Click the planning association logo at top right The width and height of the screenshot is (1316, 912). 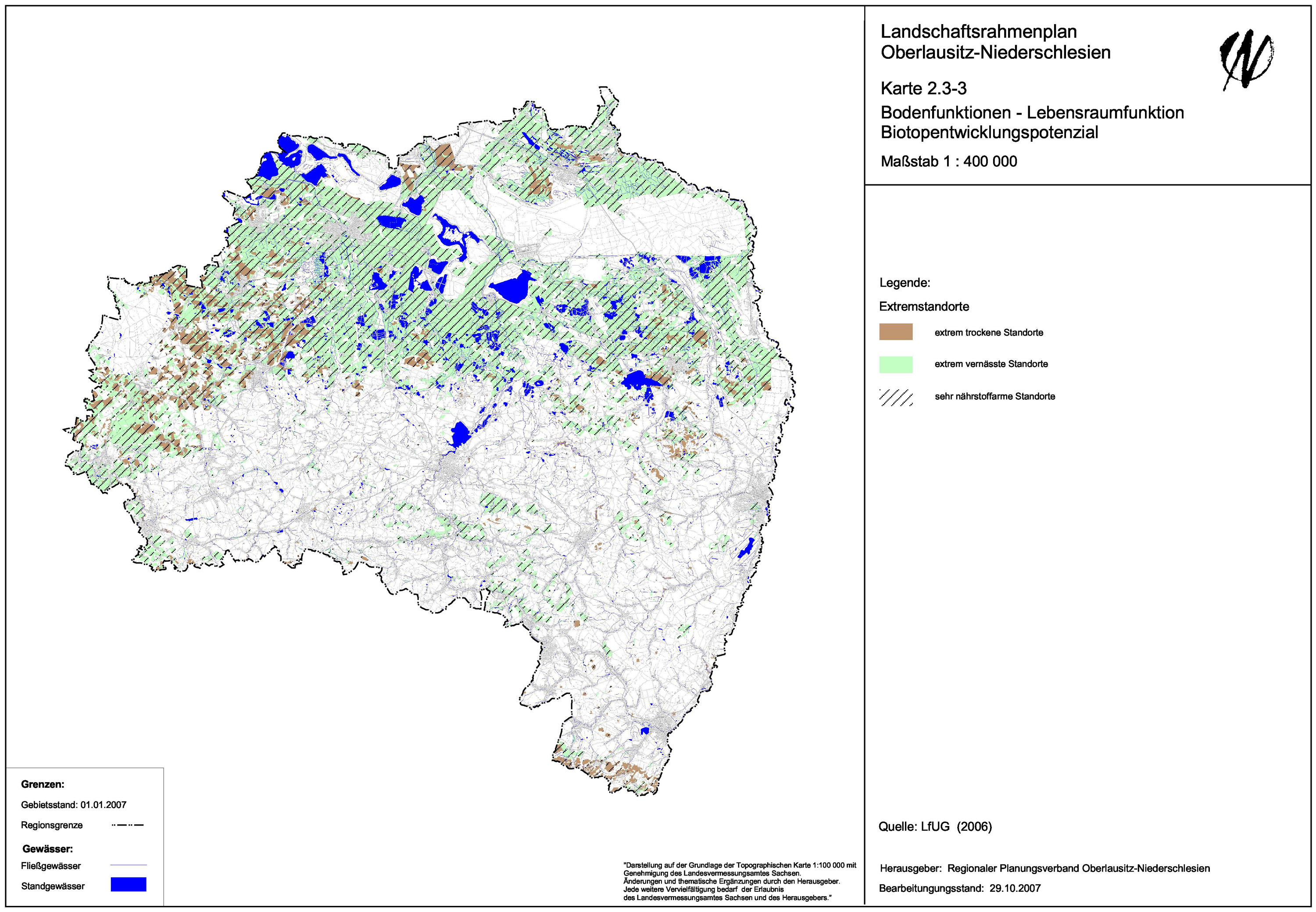[1246, 59]
